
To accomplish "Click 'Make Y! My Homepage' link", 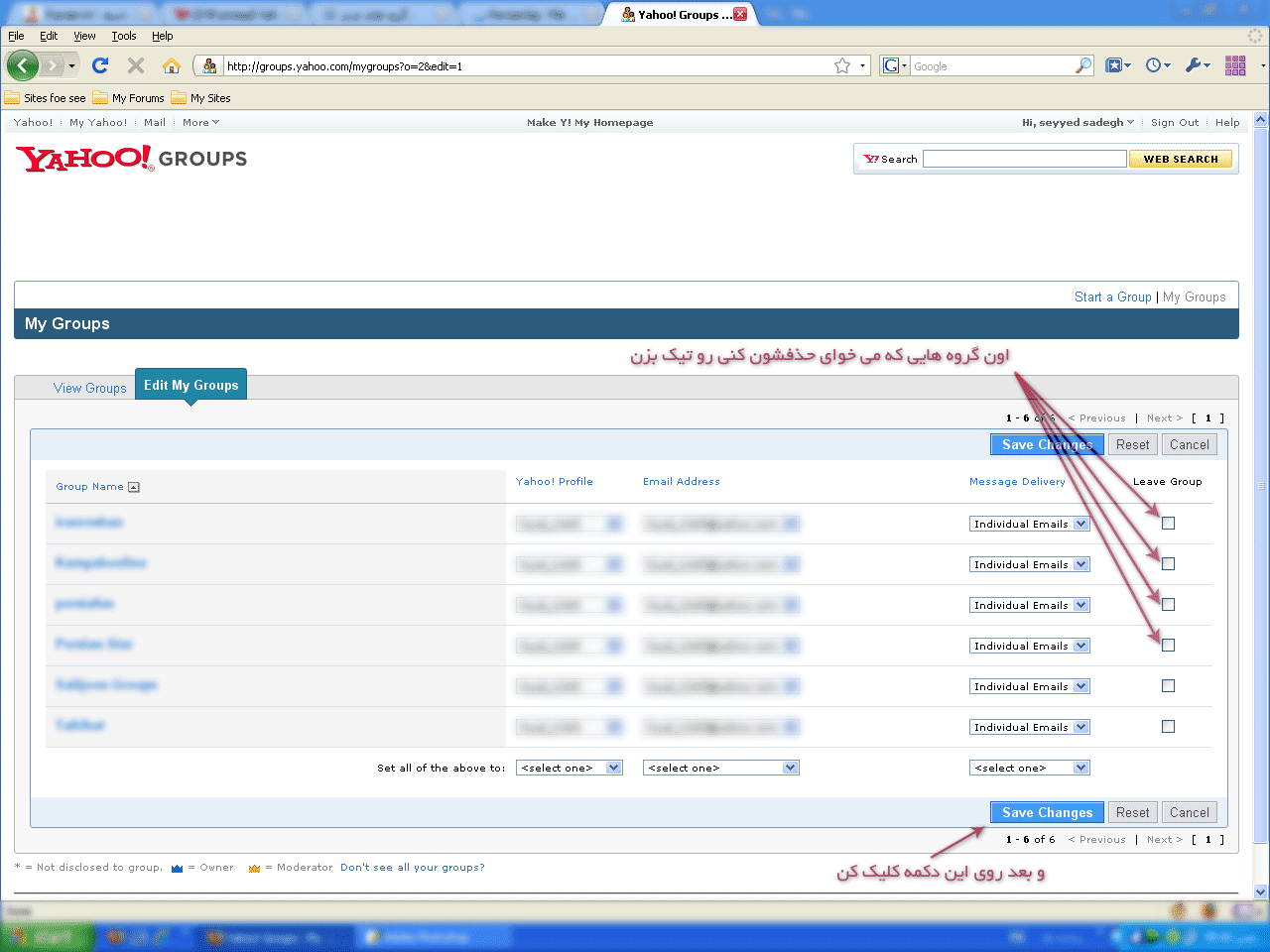I will click(x=589, y=123).
